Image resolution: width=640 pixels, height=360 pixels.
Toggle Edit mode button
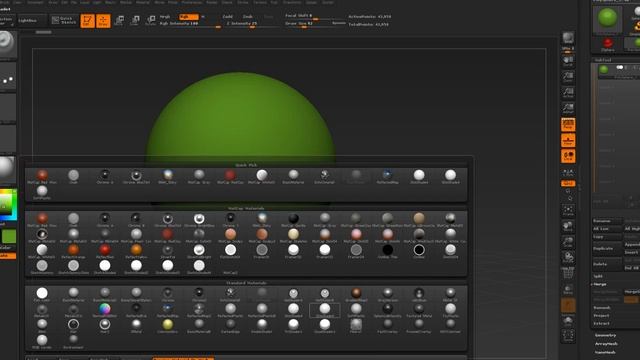(x=87, y=20)
